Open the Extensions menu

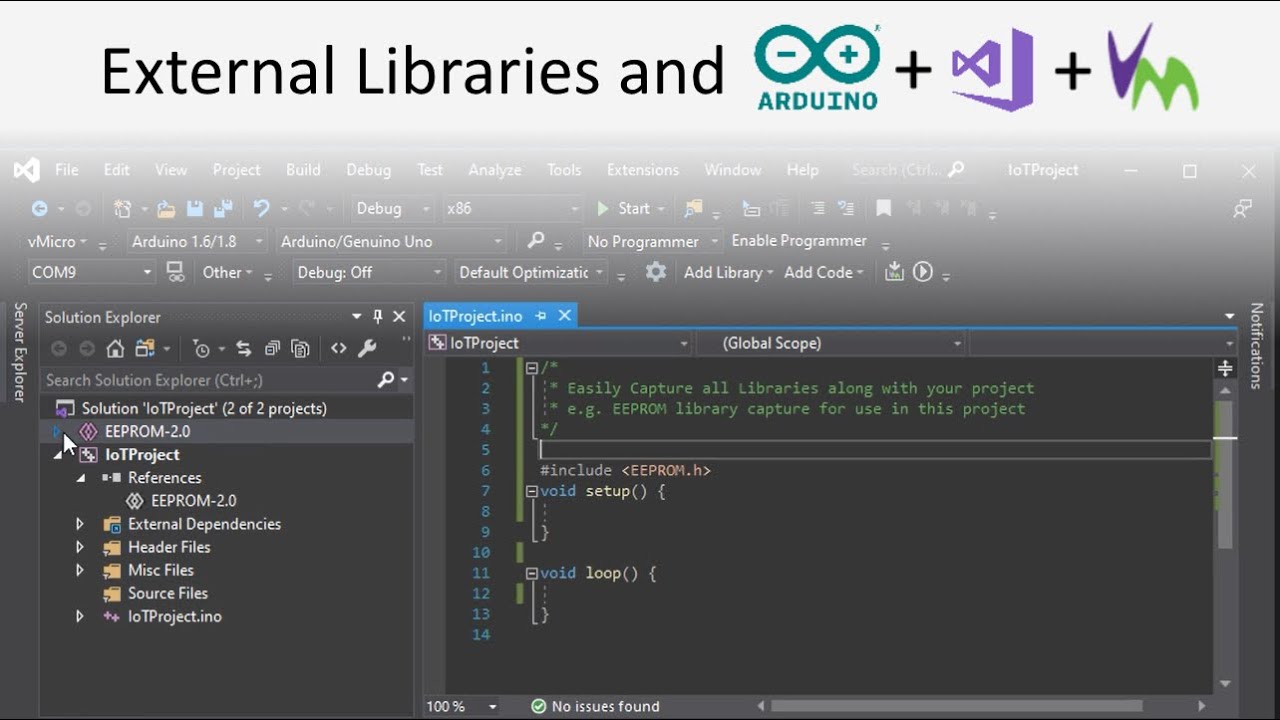point(642,170)
